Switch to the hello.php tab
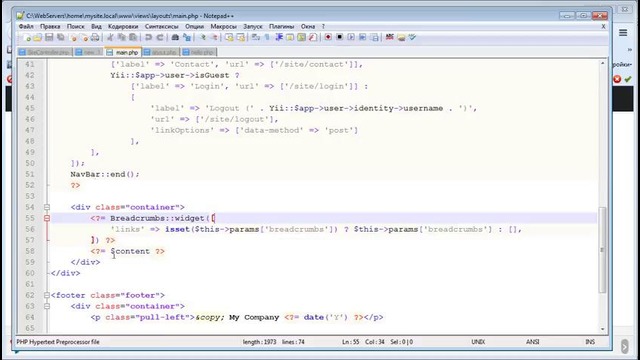 (x=199, y=52)
